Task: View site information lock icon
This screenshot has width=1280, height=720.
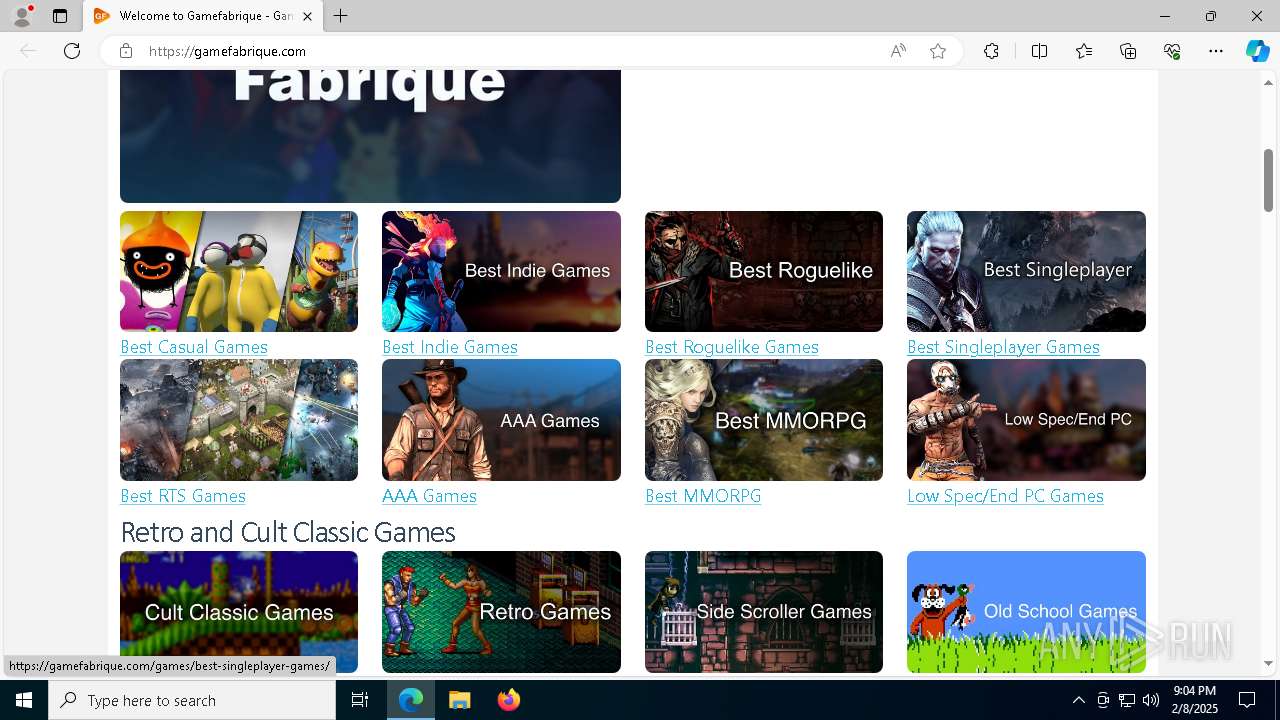Action: click(x=125, y=51)
